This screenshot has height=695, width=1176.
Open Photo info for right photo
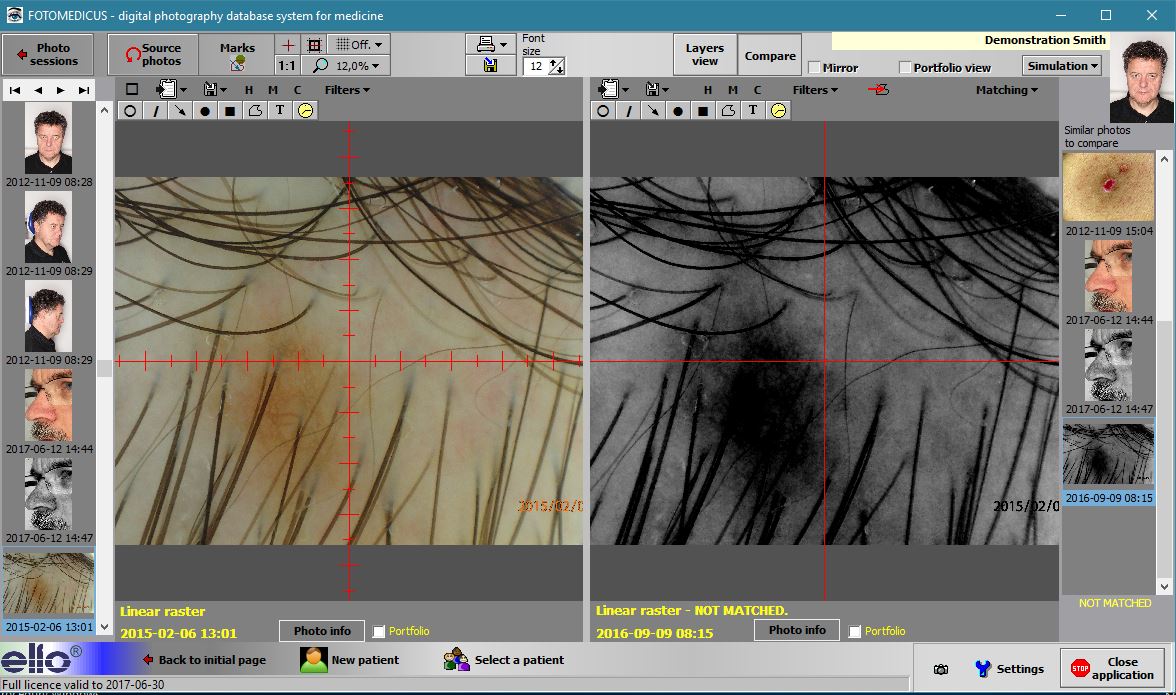(796, 631)
